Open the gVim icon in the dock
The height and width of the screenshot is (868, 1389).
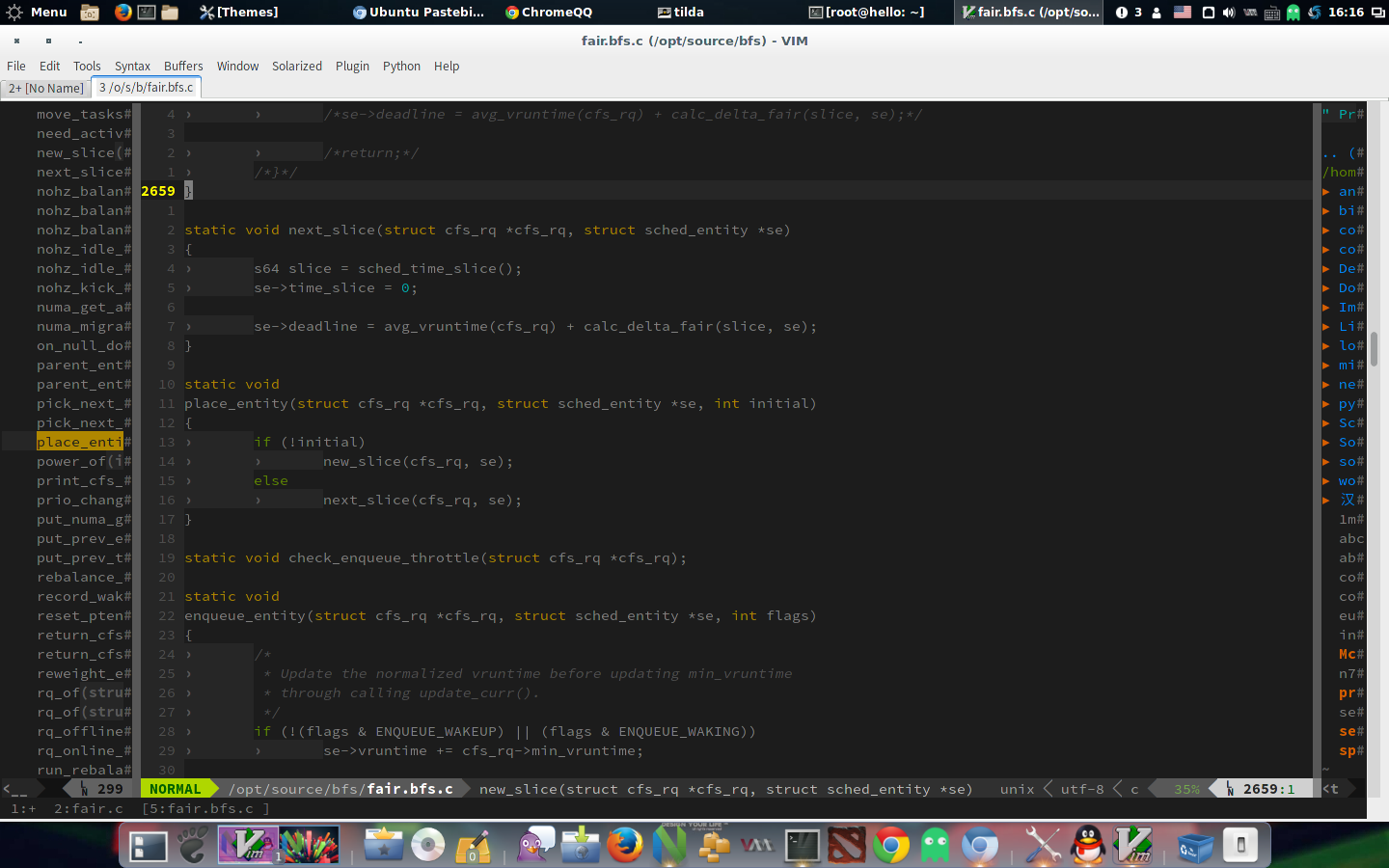click(x=1133, y=845)
